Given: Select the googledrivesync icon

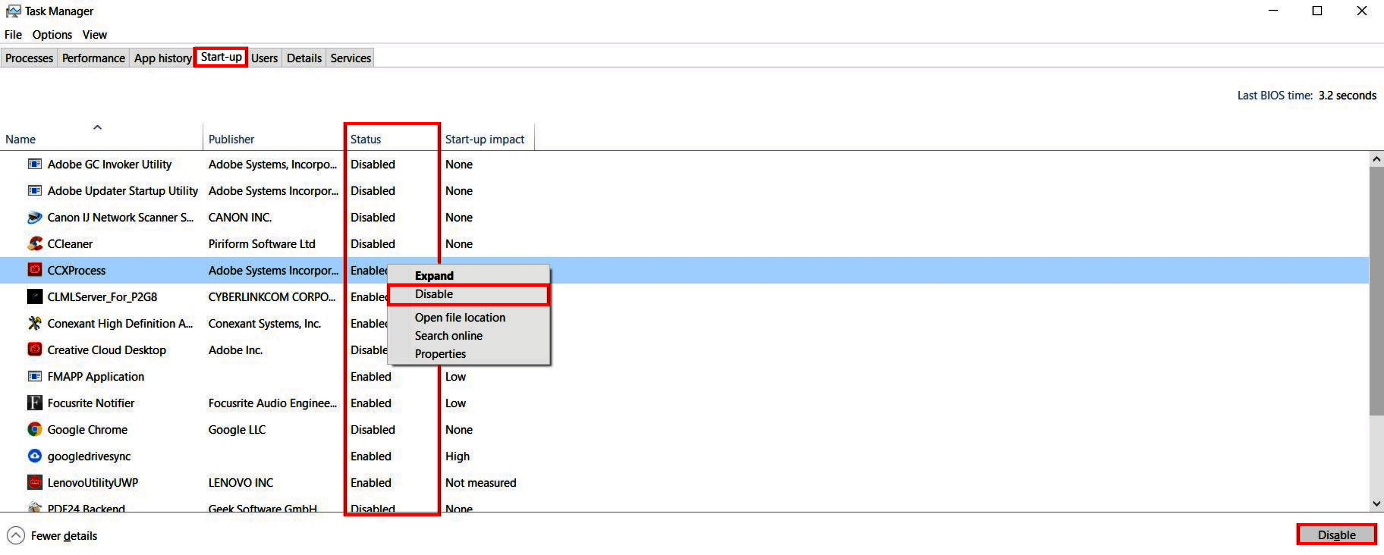Looking at the screenshot, I should click(35, 456).
